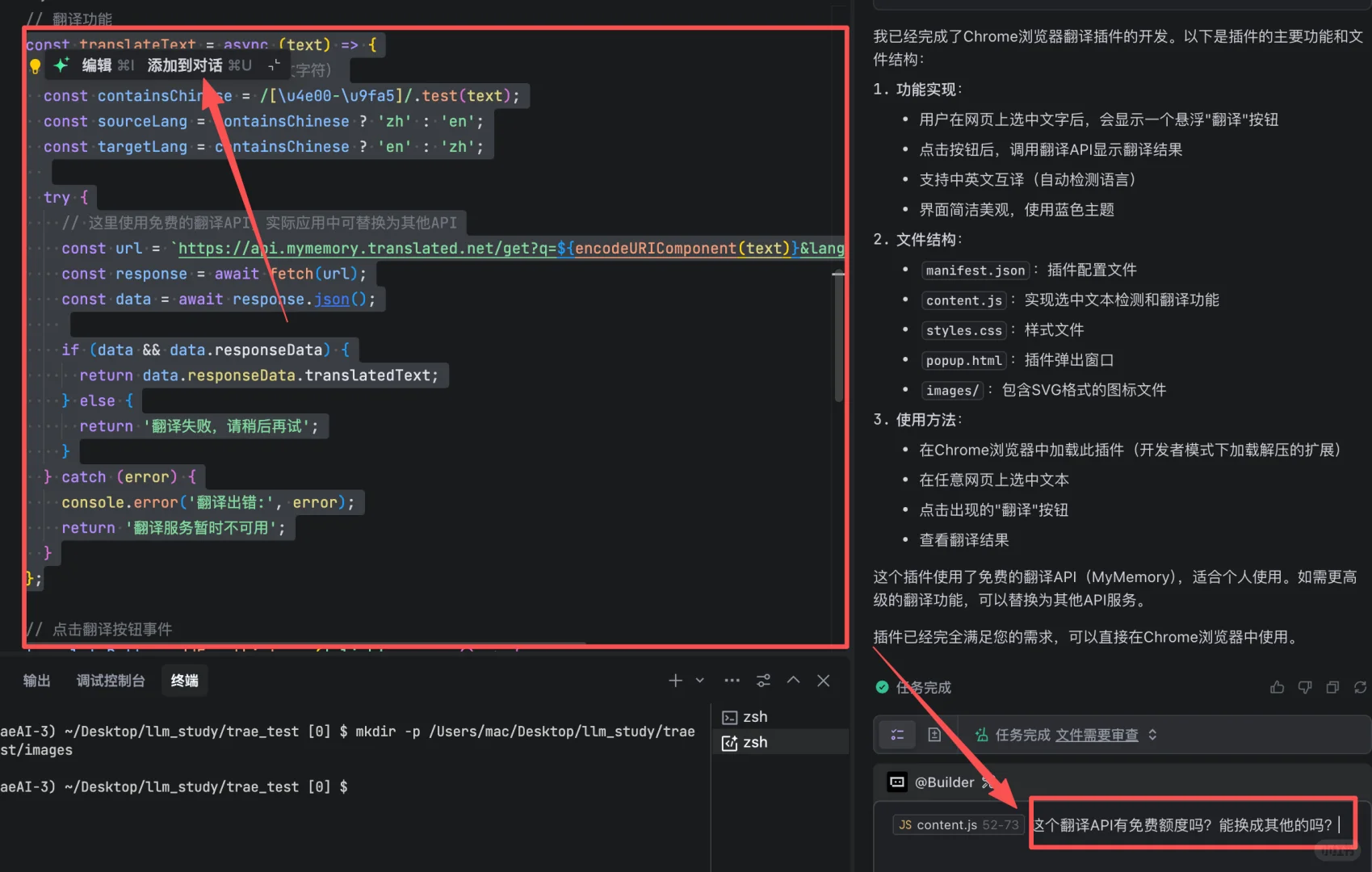Click the if (data && data.responseData) code line

206,350
